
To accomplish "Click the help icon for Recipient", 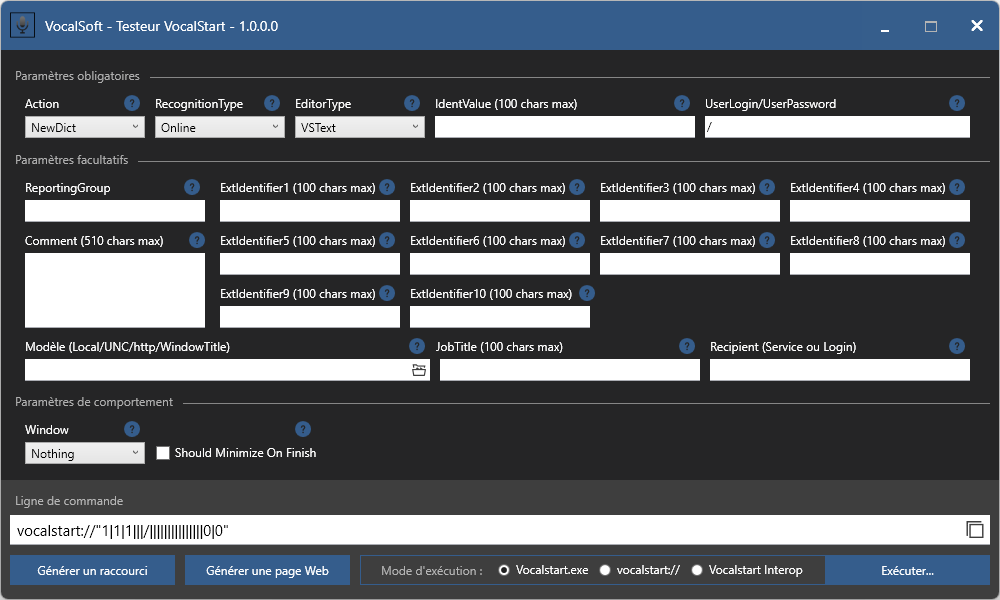I will click(x=957, y=346).
